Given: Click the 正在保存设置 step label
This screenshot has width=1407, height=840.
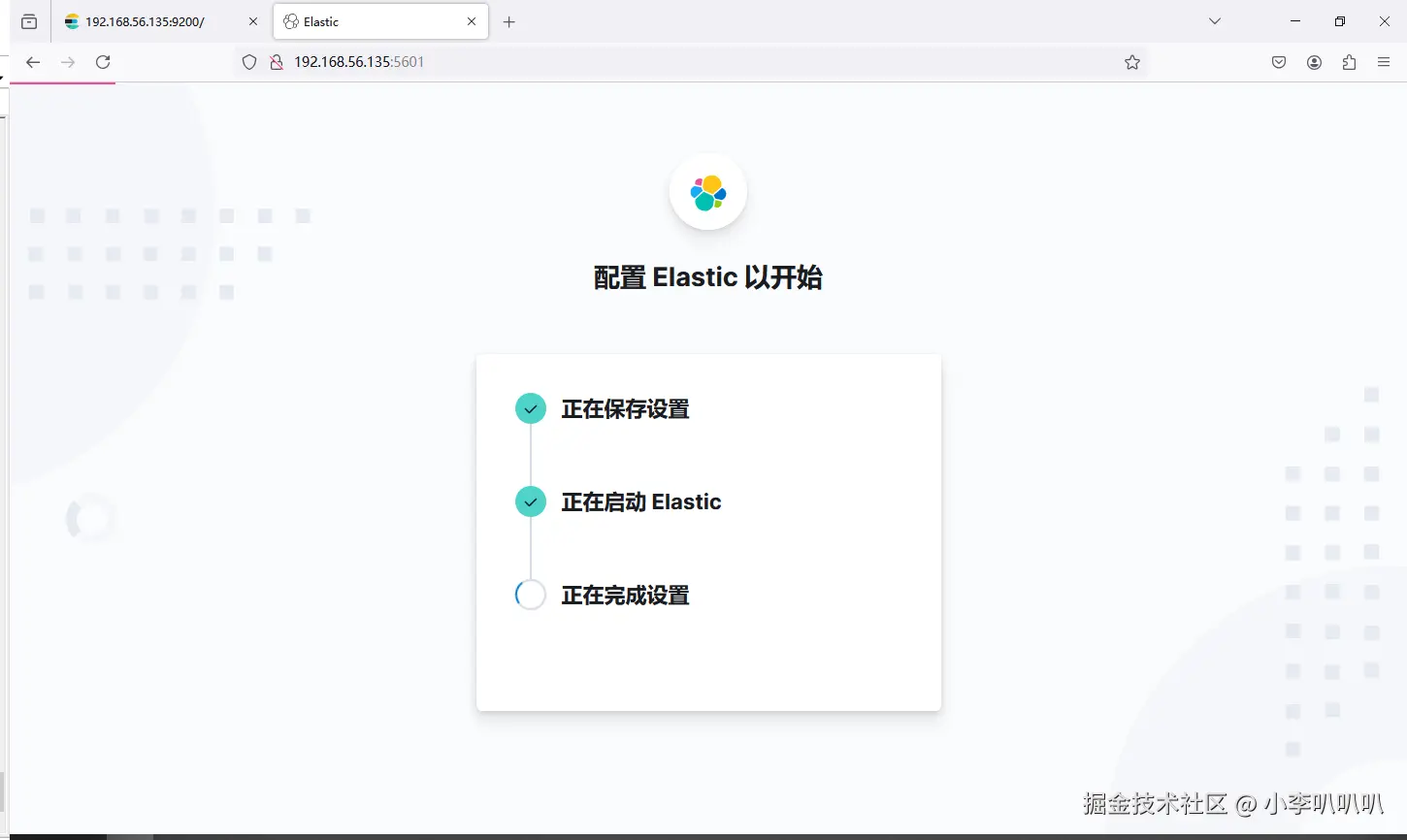Looking at the screenshot, I should 625,409.
